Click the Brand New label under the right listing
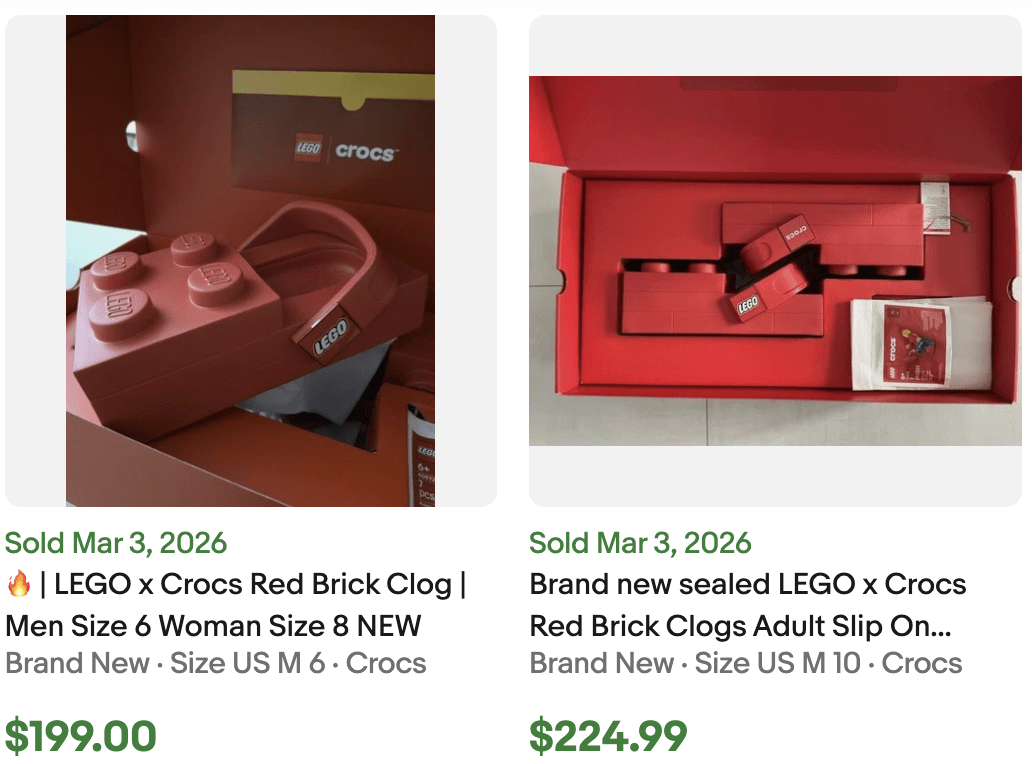This screenshot has width=1032, height=764. click(601, 663)
